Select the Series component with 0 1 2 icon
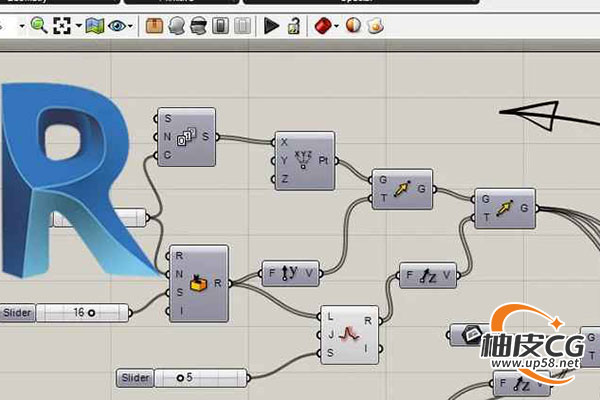The width and height of the screenshot is (600, 400). [x=186, y=137]
